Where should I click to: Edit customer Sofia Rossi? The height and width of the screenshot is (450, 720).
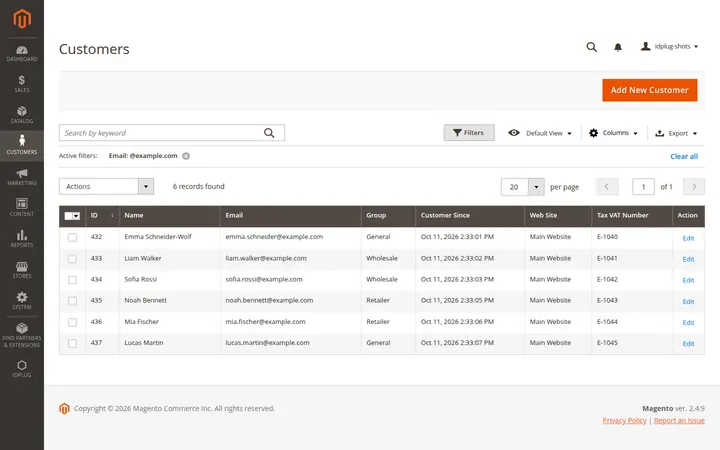pyautogui.click(x=688, y=281)
